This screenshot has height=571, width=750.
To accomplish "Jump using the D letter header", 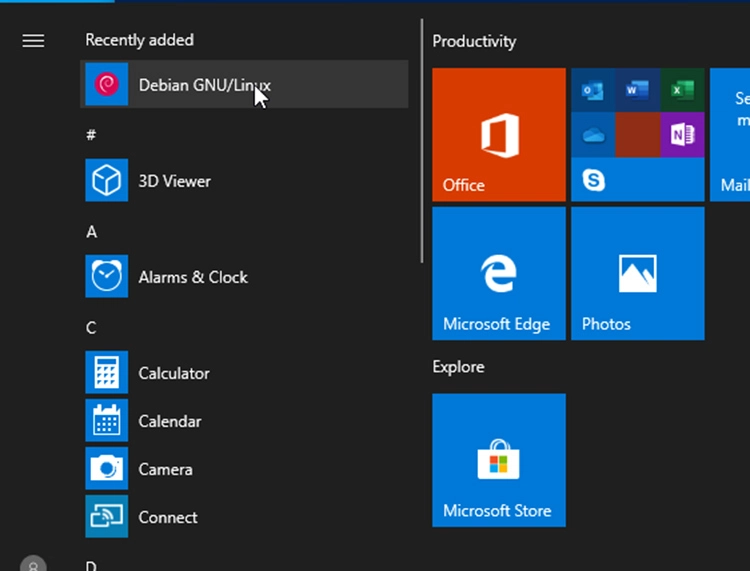I will [91, 566].
